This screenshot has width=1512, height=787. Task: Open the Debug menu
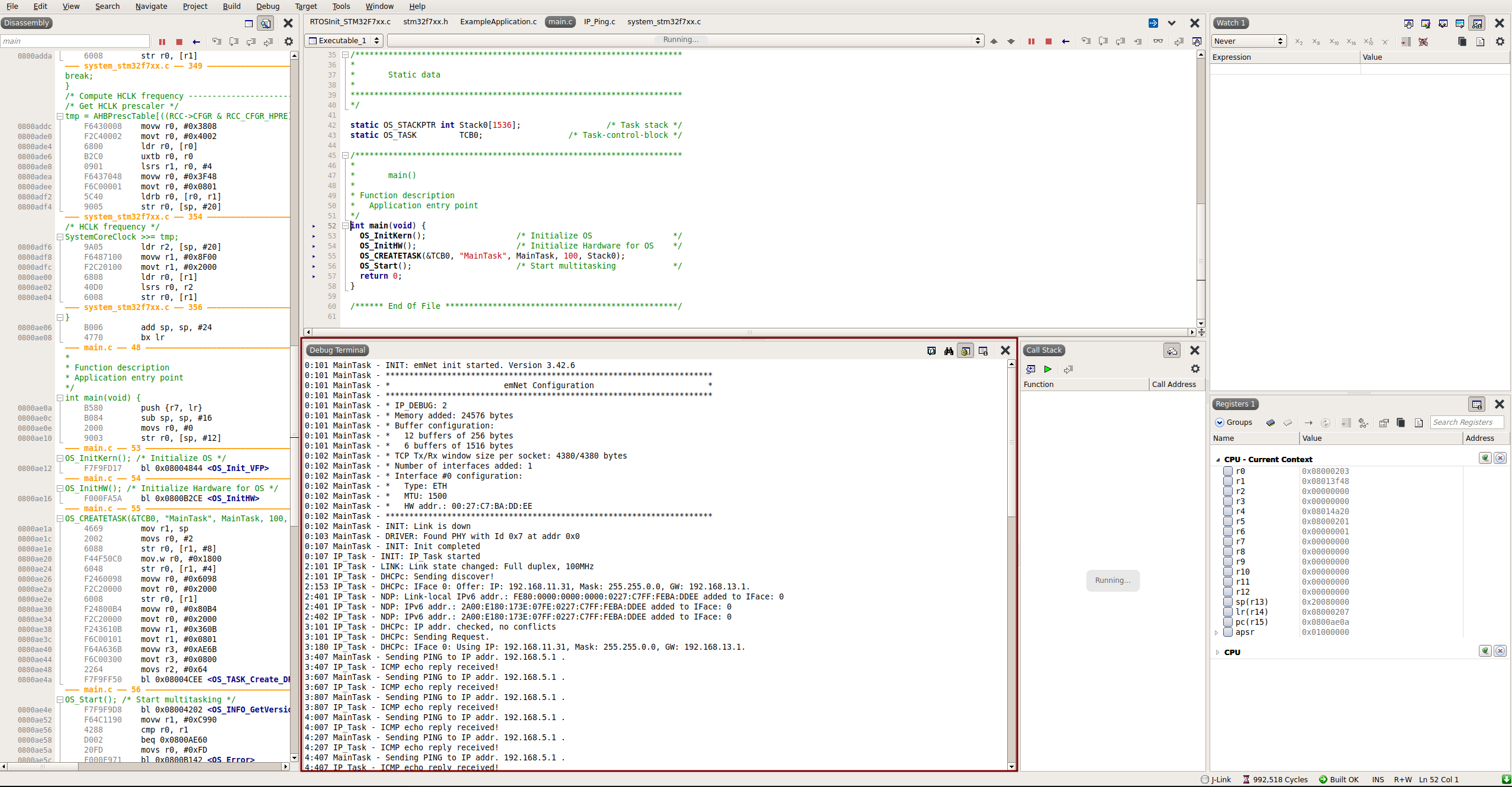pyautogui.click(x=267, y=7)
